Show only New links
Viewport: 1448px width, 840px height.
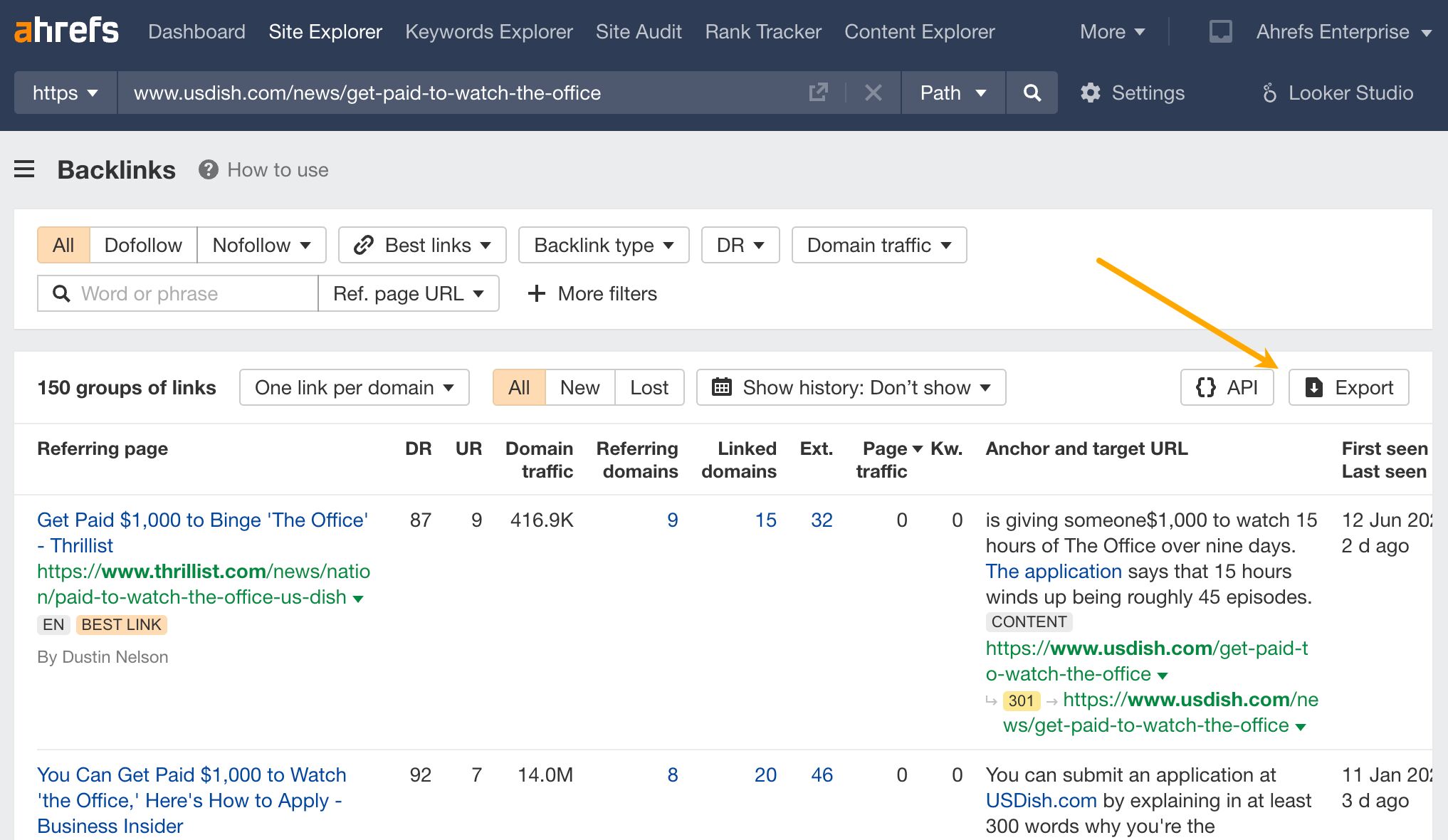[x=579, y=387]
